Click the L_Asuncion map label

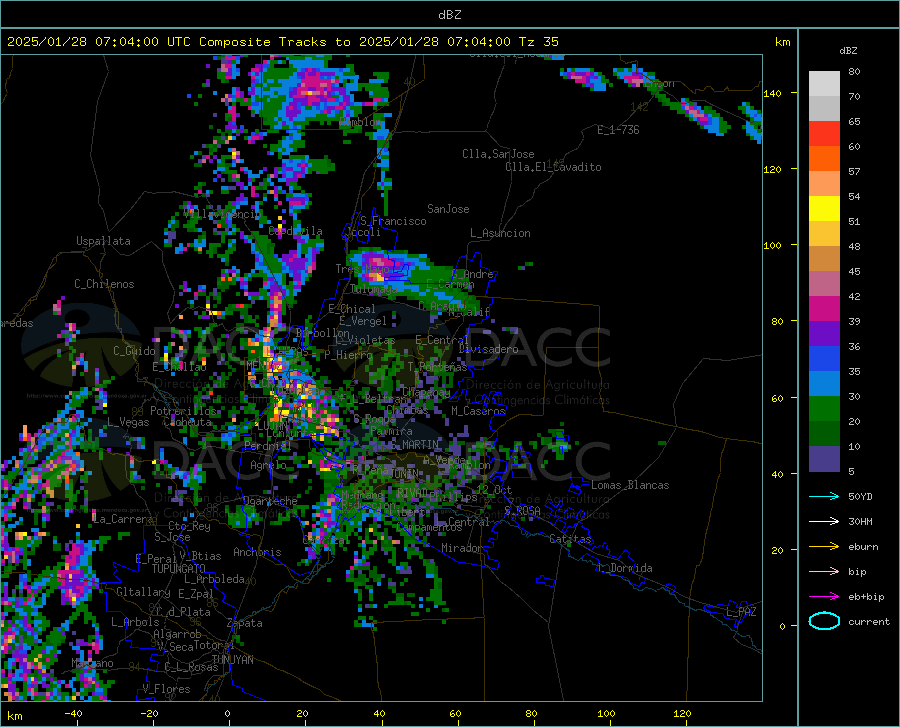(500, 233)
